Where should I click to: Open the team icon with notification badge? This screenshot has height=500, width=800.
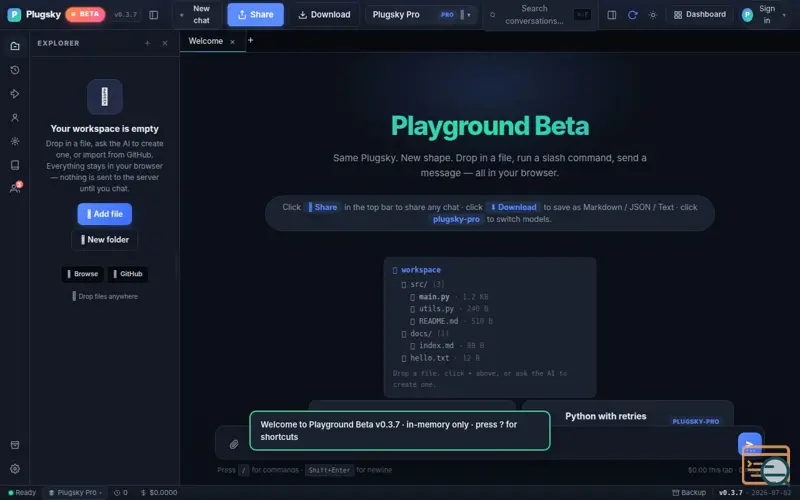tap(15, 188)
